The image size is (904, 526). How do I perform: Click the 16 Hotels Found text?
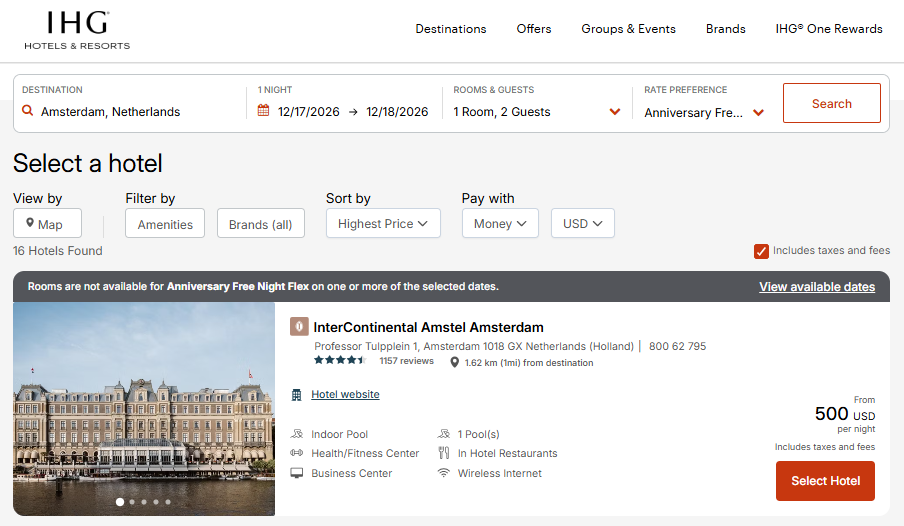tap(58, 251)
